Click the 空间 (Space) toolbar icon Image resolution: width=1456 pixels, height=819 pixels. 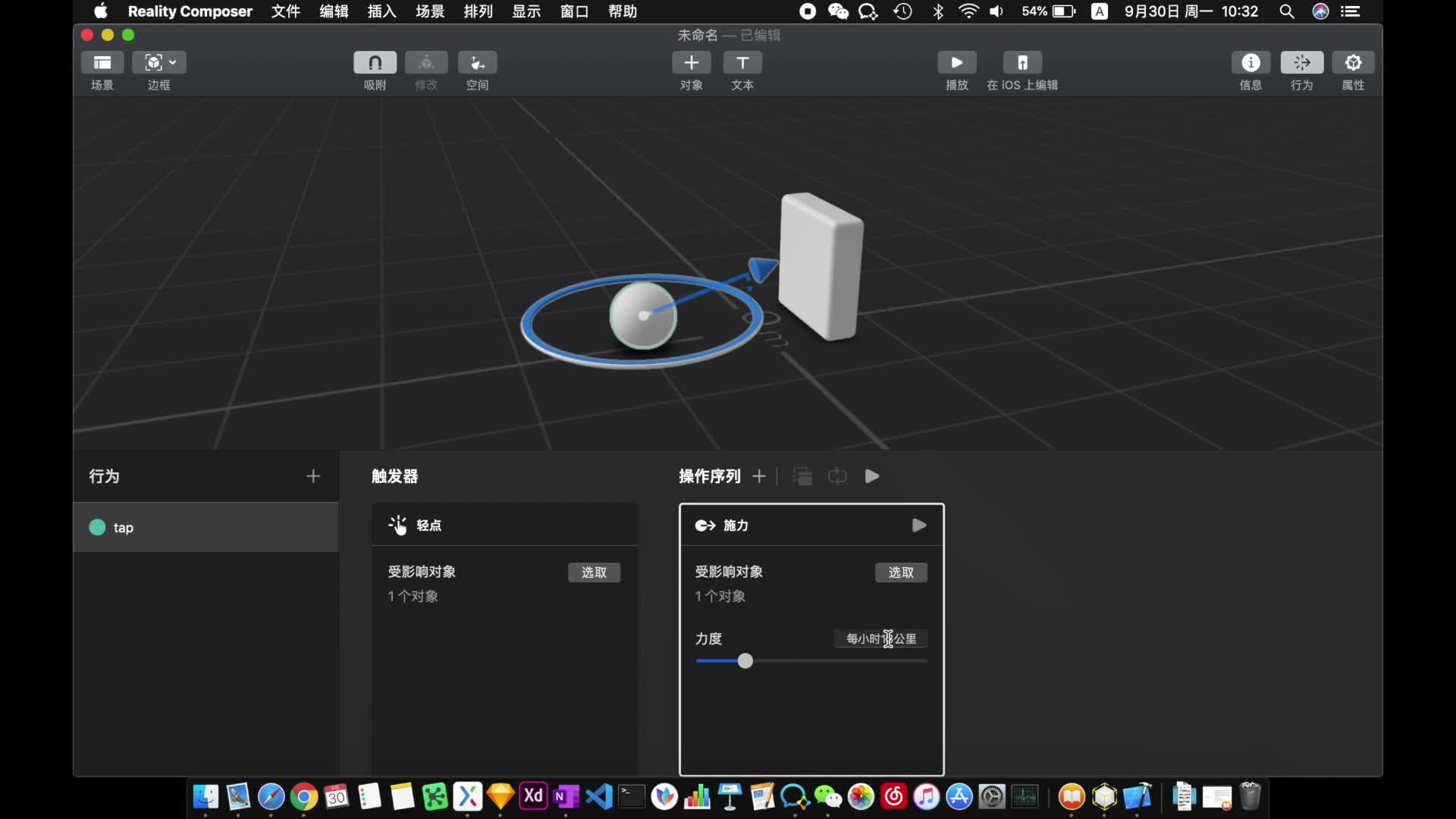pos(477,62)
